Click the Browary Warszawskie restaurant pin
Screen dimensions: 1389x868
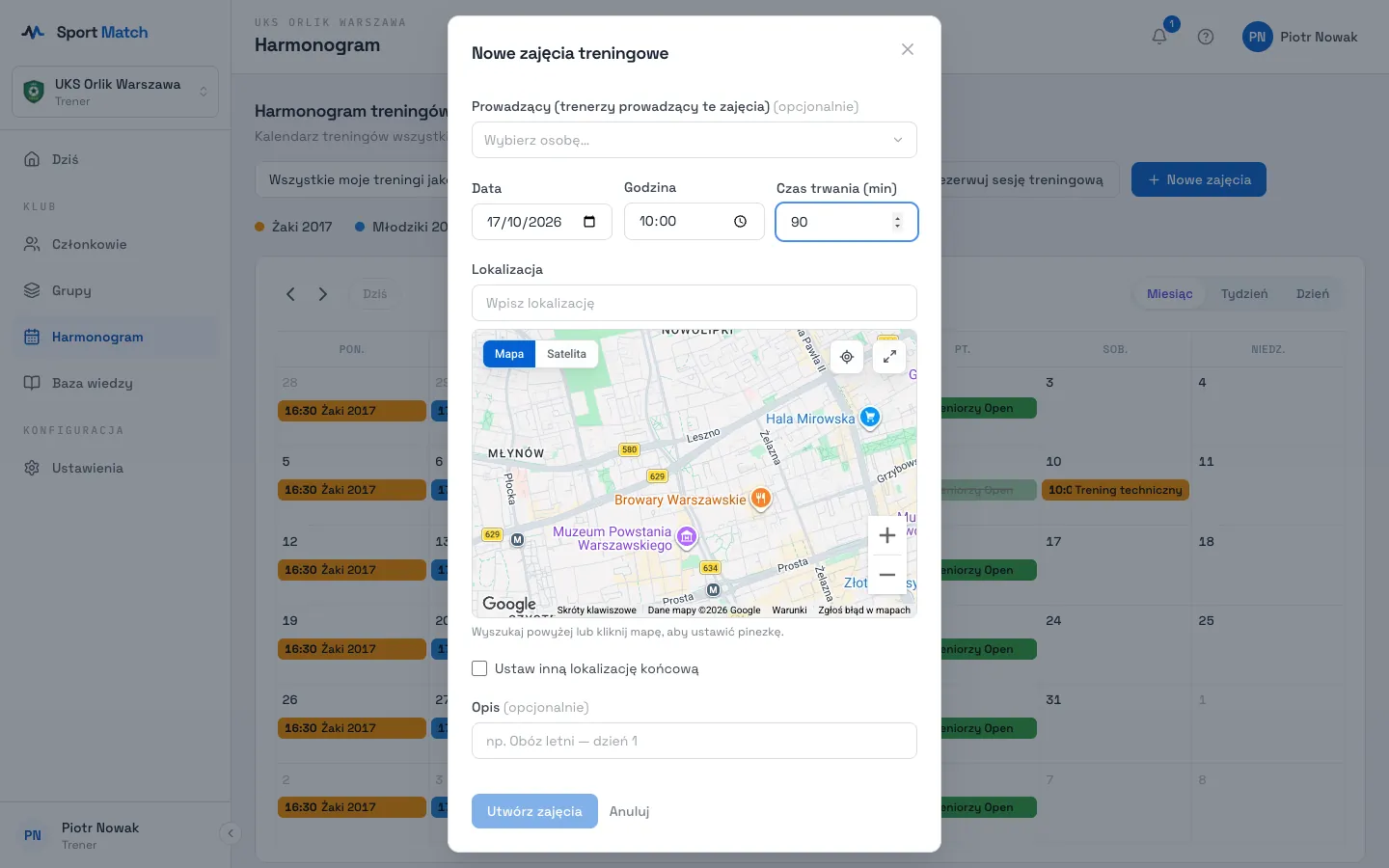(x=761, y=499)
